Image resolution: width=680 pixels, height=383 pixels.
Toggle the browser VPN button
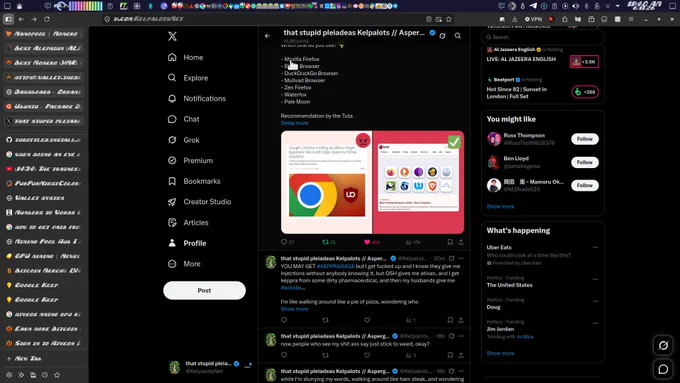(533, 19)
